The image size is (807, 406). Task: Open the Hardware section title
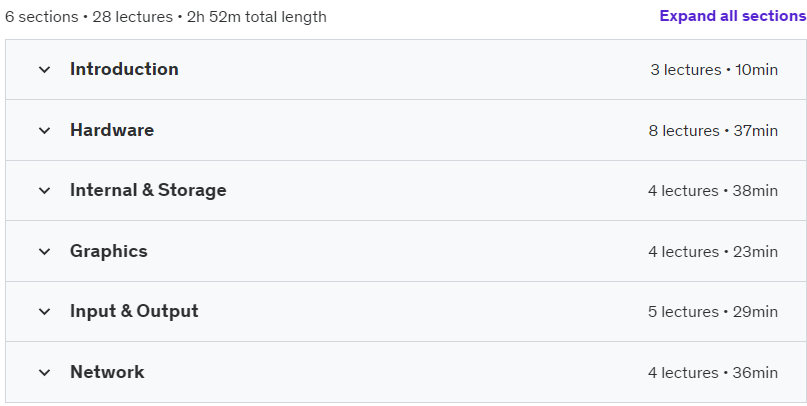[112, 130]
